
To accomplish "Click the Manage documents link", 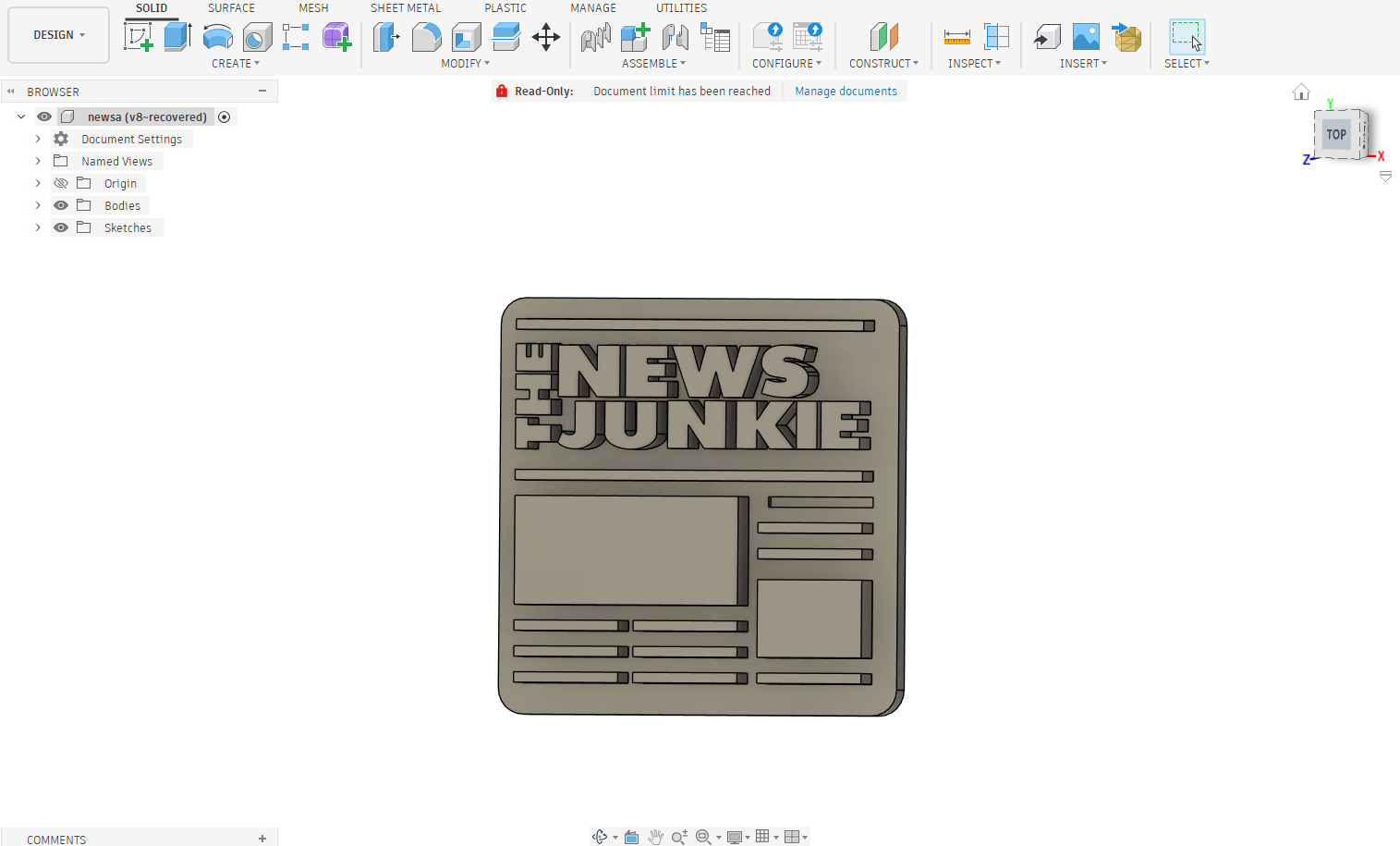I will (x=846, y=92).
